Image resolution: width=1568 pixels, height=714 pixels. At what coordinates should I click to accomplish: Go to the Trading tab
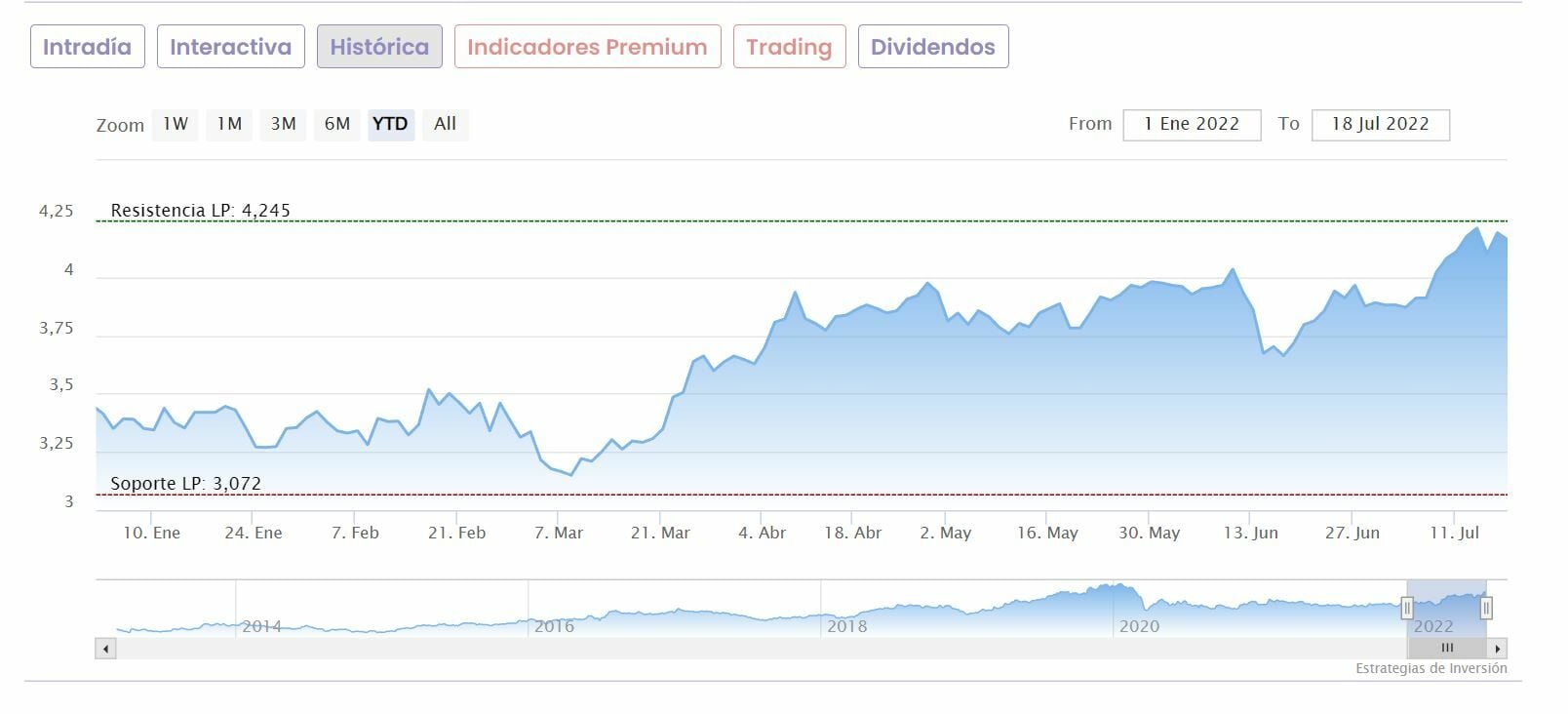pyautogui.click(x=789, y=47)
